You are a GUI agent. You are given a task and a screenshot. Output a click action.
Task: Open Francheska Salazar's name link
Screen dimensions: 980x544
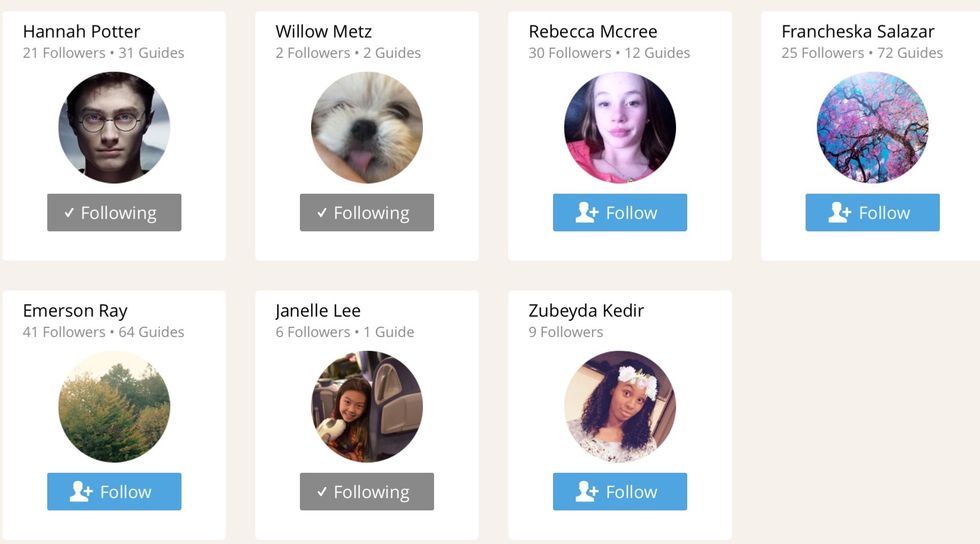click(858, 31)
